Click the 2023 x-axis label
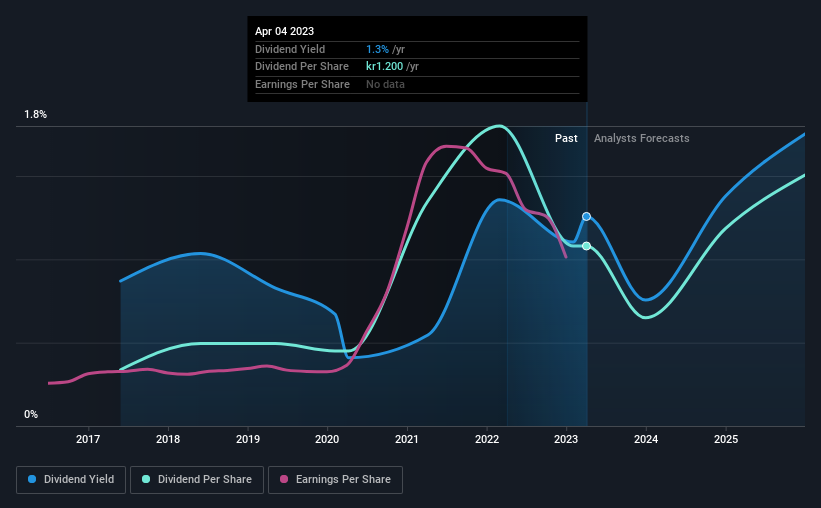This screenshot has width=821, height=508. pos(566,439)
